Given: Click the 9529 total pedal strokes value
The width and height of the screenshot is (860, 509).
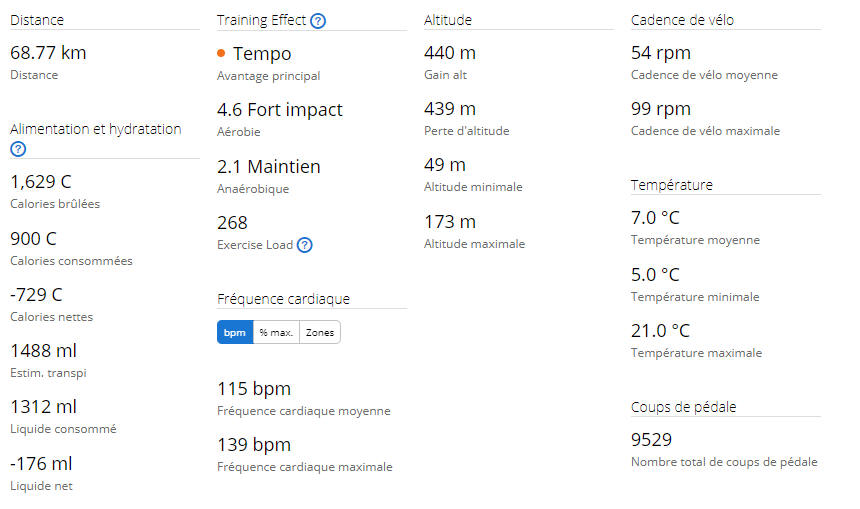Looking at the screenshot, I should click(x=651, y=439).
